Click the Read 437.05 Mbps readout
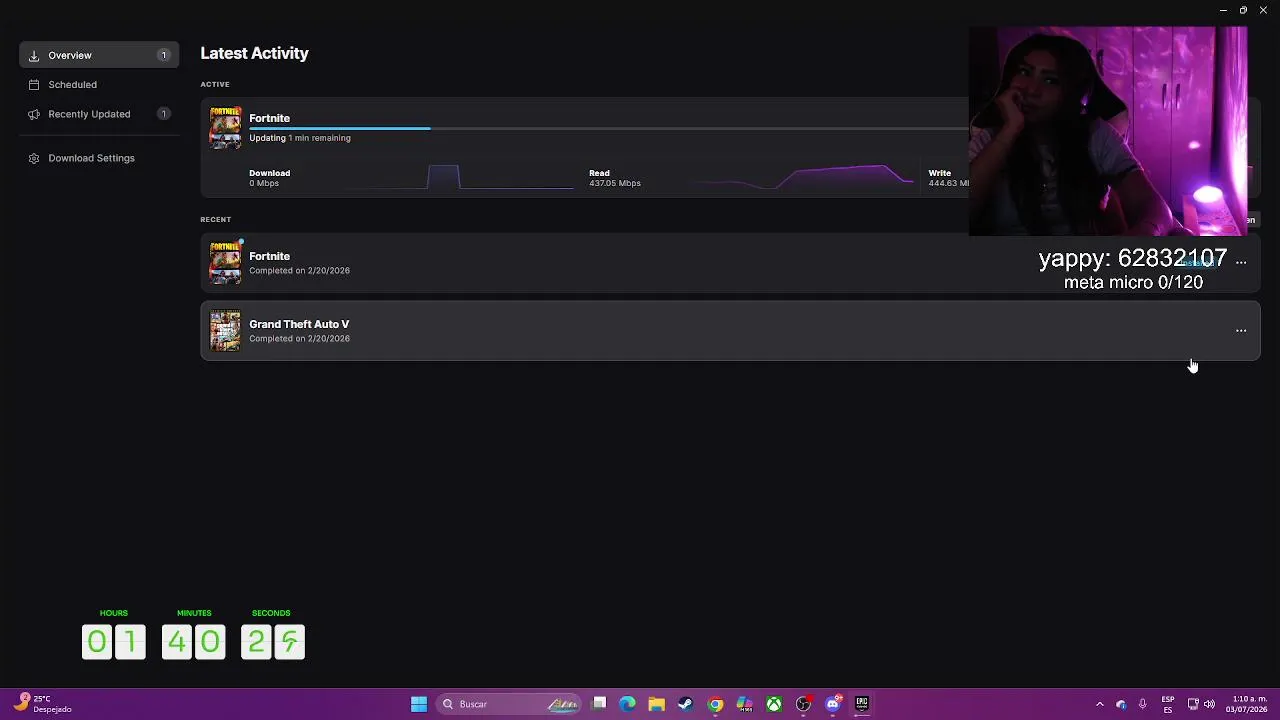 (x=614, y=178)
